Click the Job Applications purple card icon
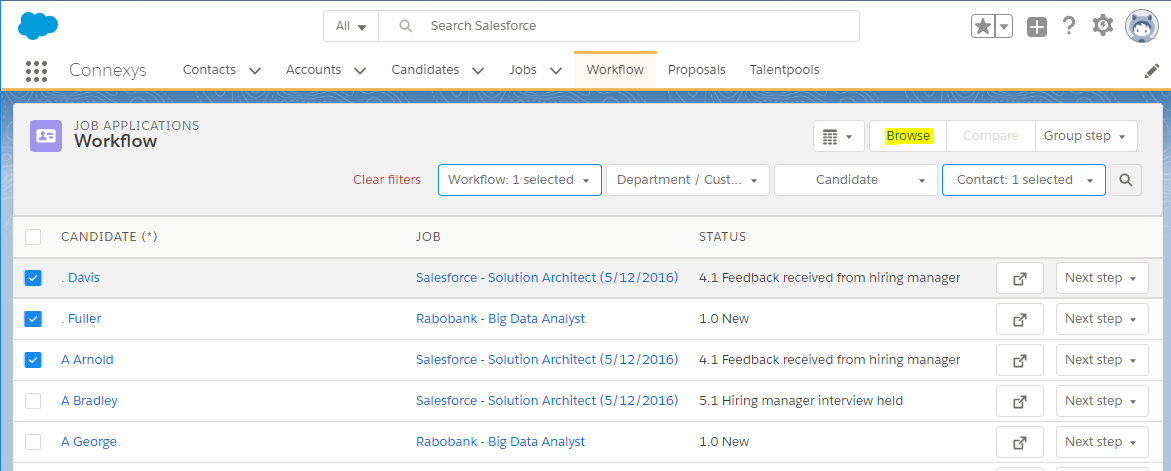This screenshot has height=471, width=1171. (46, 136)
